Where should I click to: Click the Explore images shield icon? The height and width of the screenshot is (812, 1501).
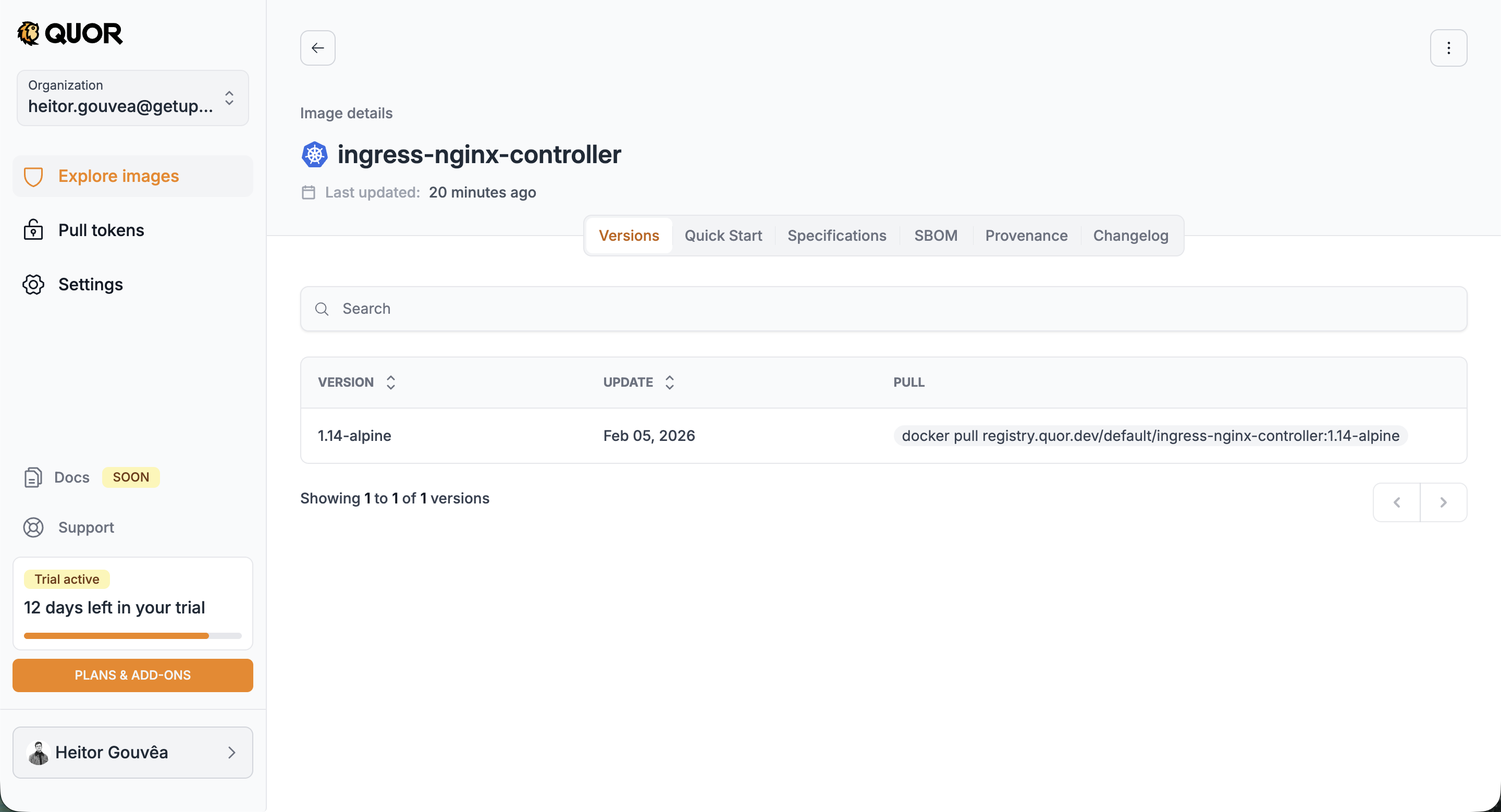click(33, 177)
